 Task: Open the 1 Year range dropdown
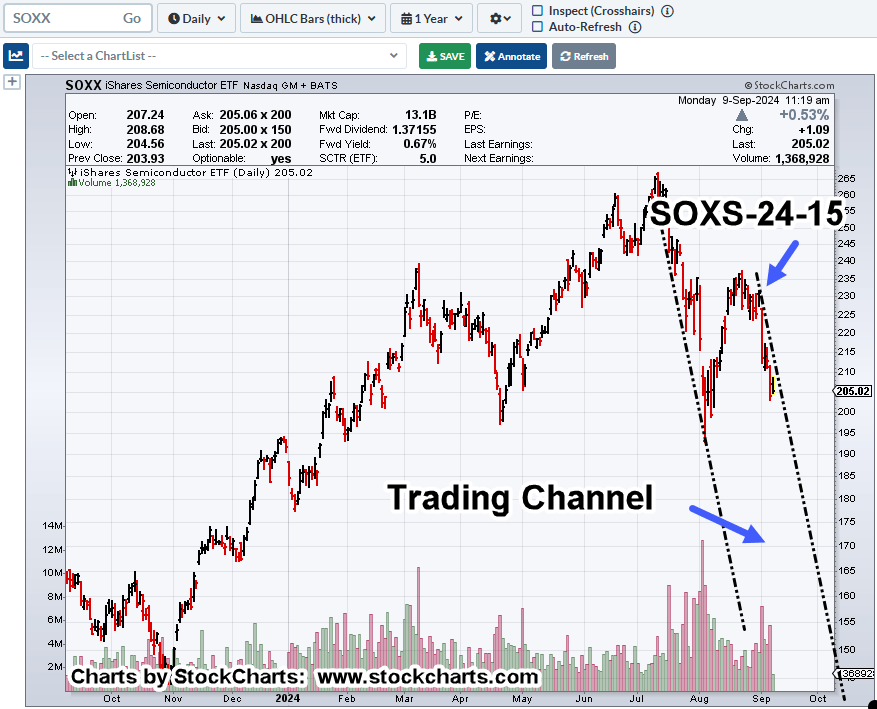[430, 18]
